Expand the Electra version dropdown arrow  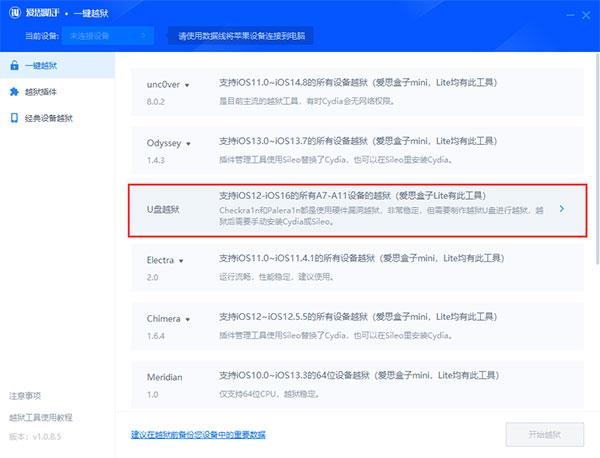pyautogui.click(x=182, y=259)
